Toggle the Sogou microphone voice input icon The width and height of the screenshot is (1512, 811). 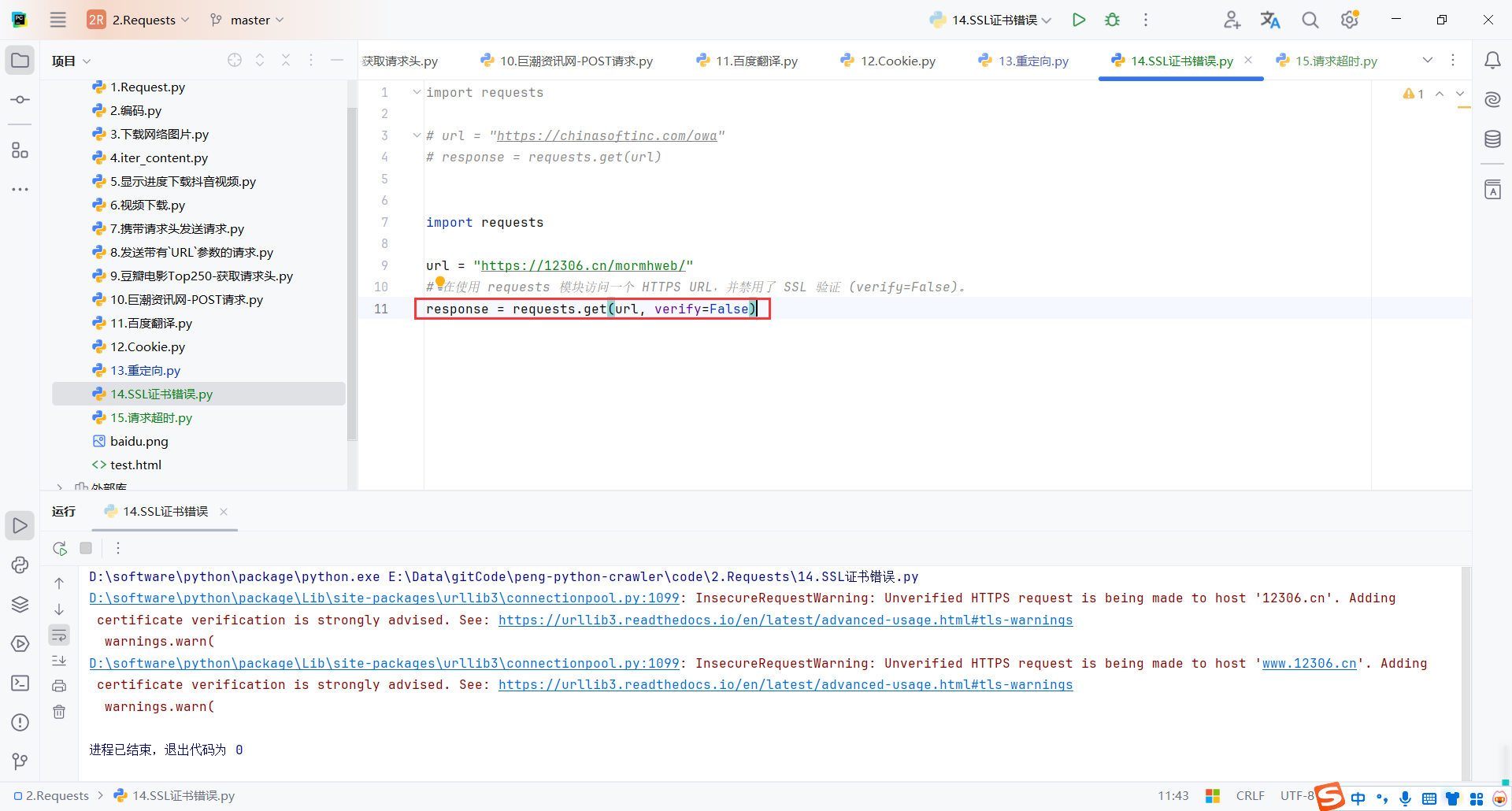coord(1406,798)
